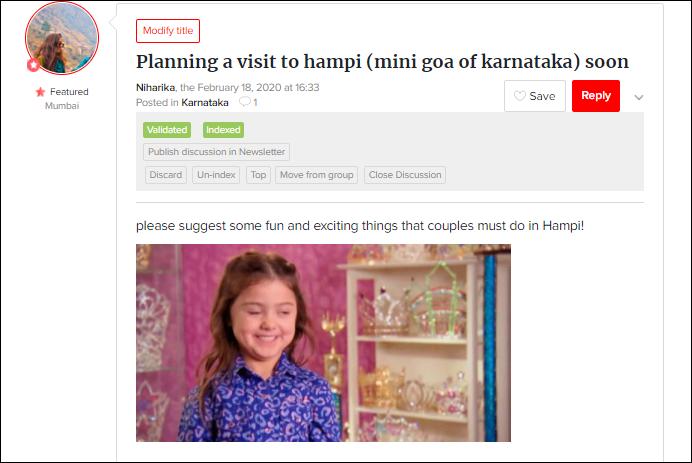Click the comment bubble icon

click(x=244, y=102)
